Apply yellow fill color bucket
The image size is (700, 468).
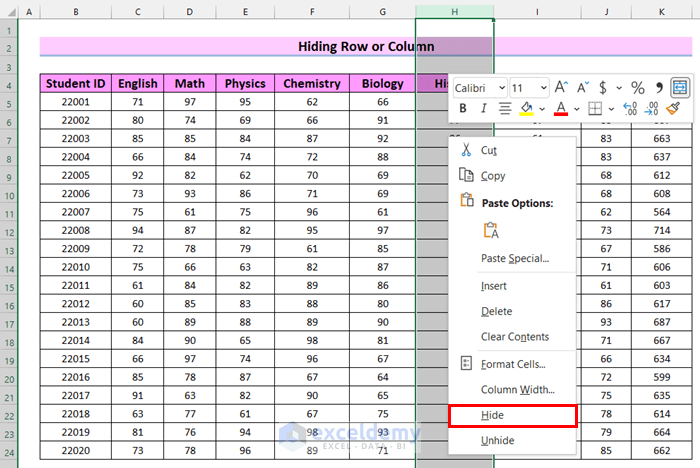pos(527,109)
